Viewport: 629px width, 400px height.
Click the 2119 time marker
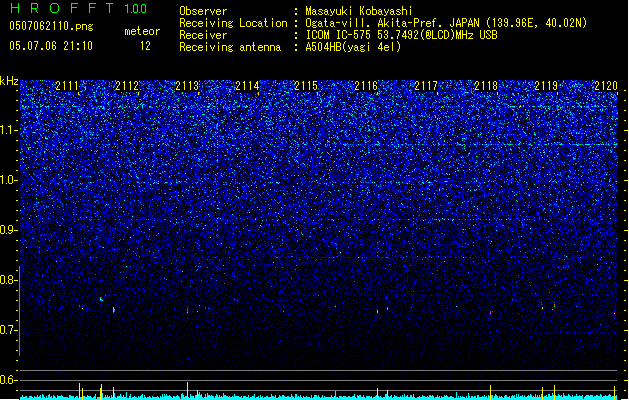(546, 86)
